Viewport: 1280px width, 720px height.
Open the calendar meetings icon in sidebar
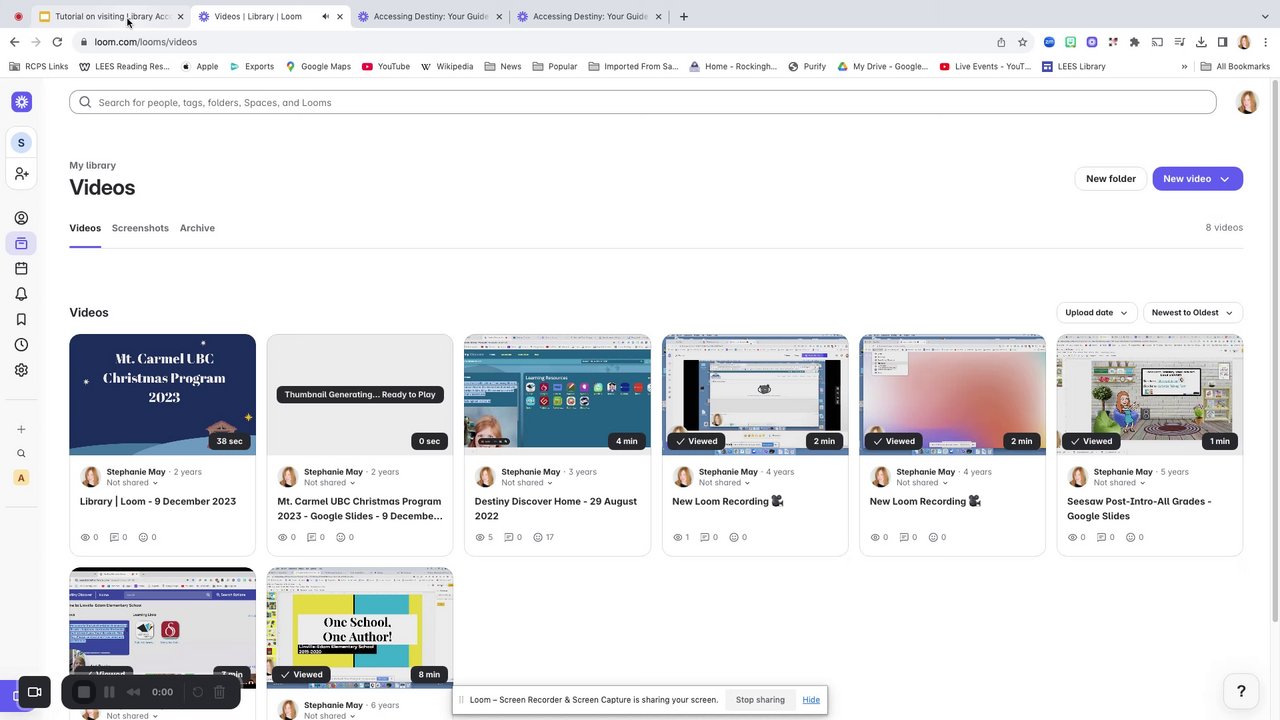point(21,268)
